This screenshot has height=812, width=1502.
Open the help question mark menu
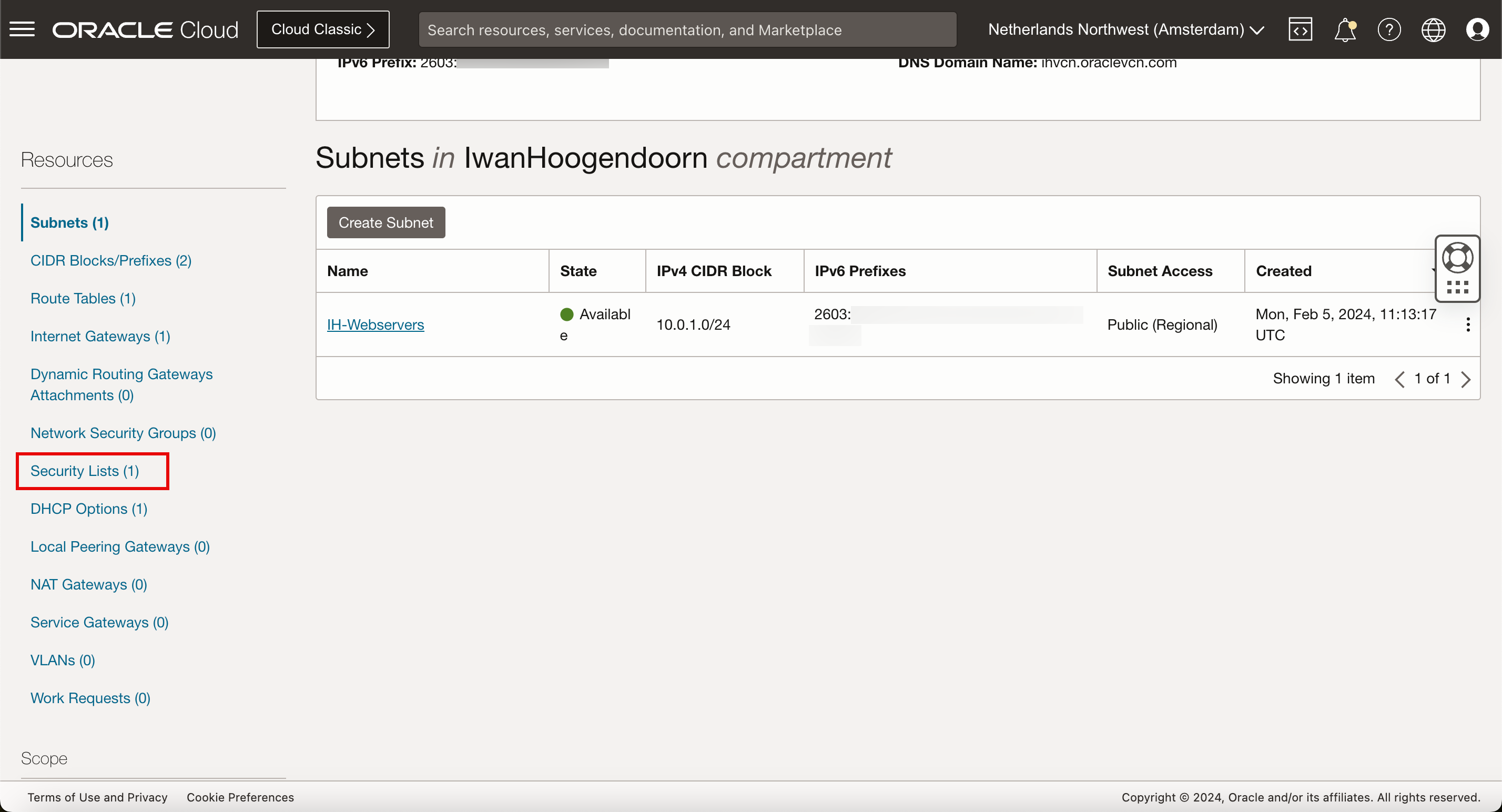[x=1389, y=29]
